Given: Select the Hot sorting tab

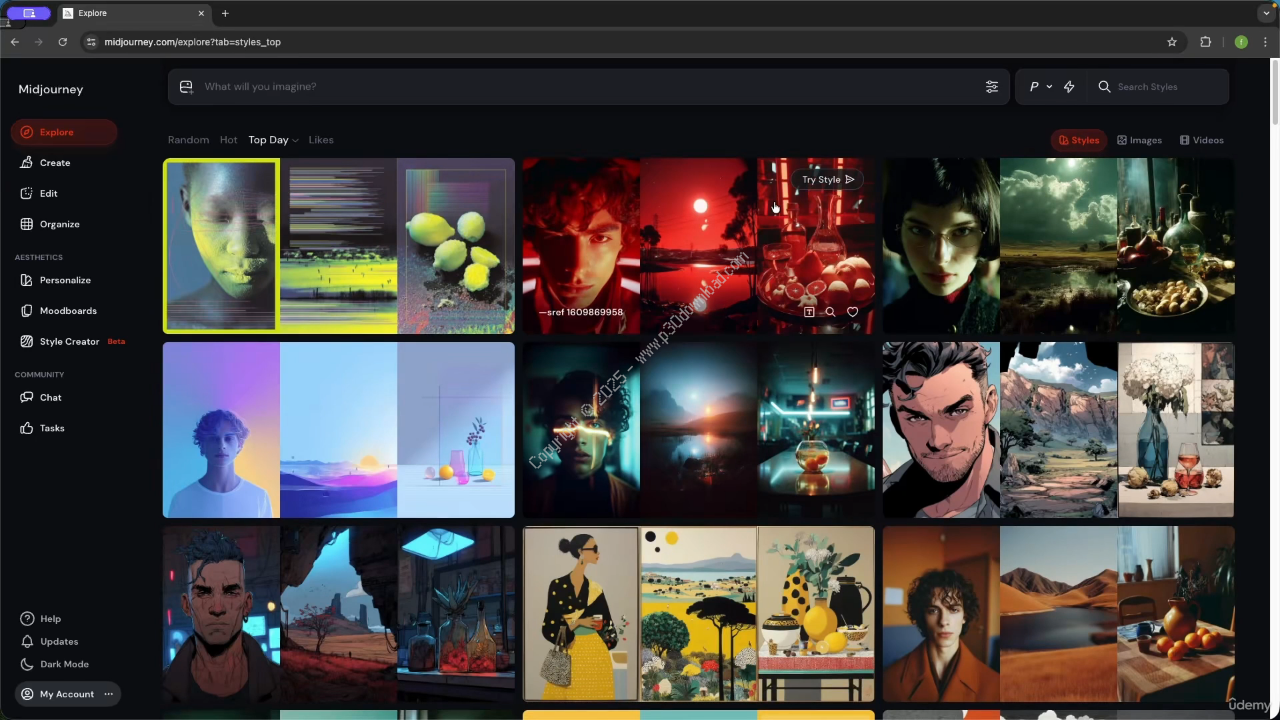Looking at the screenshot, I should point(228,140).
